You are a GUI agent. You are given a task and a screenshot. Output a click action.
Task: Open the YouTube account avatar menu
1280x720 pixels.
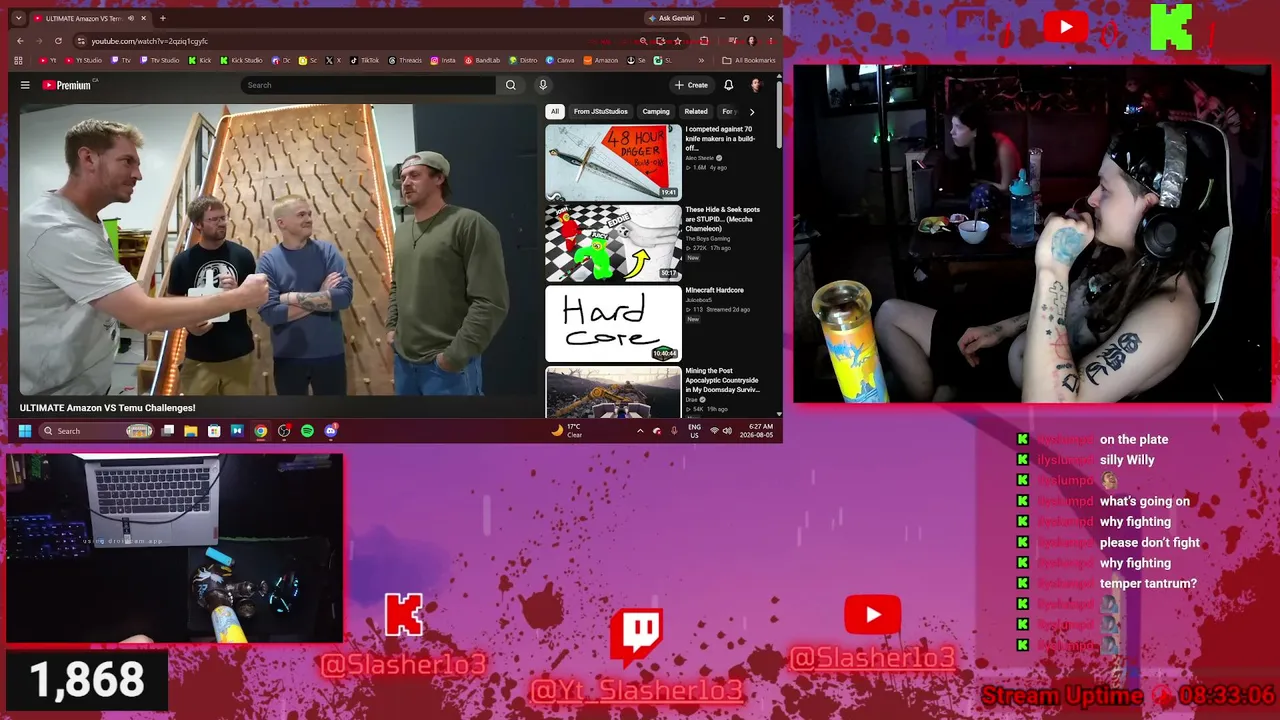tap(756, 85)
